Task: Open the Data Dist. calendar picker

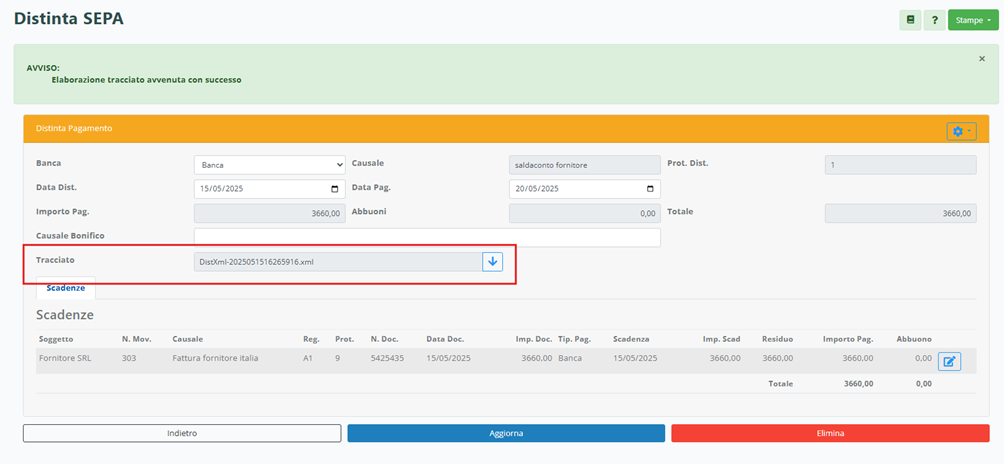Action: pos(334,189)
